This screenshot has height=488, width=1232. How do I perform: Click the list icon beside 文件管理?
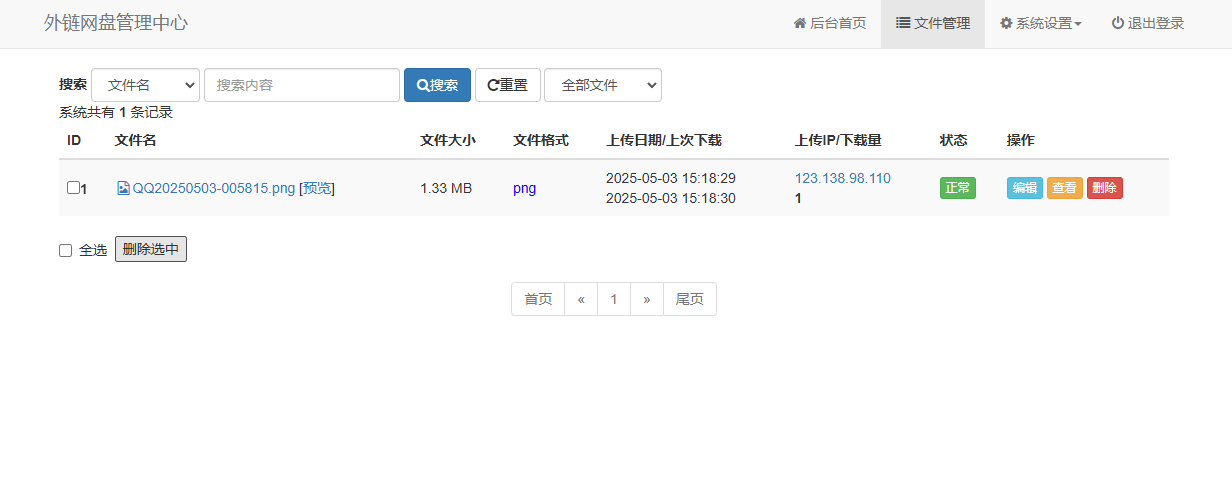tap(903, 23)
